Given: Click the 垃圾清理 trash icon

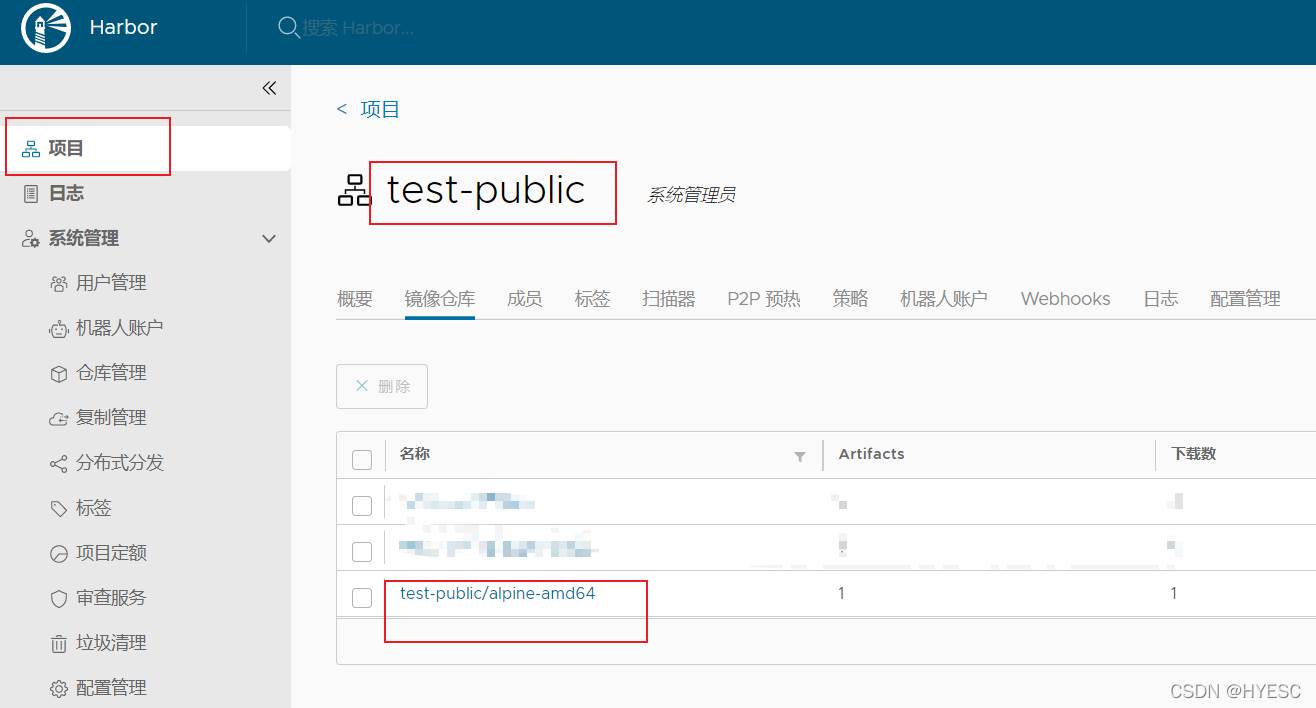Looking at the screenshot, I should click(x=58, y=643).
